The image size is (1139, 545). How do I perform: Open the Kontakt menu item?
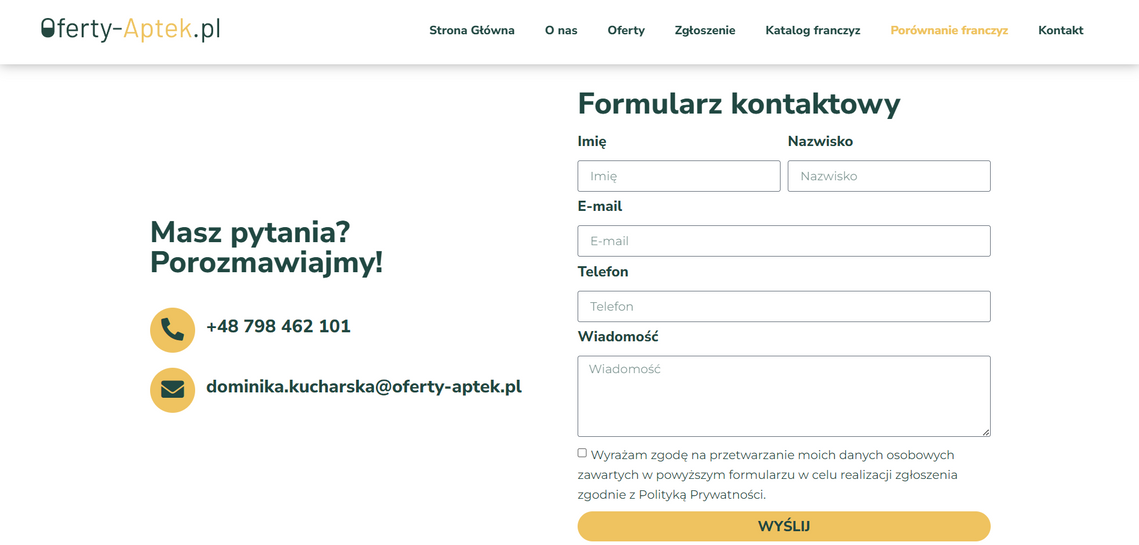coord(1060,30)
